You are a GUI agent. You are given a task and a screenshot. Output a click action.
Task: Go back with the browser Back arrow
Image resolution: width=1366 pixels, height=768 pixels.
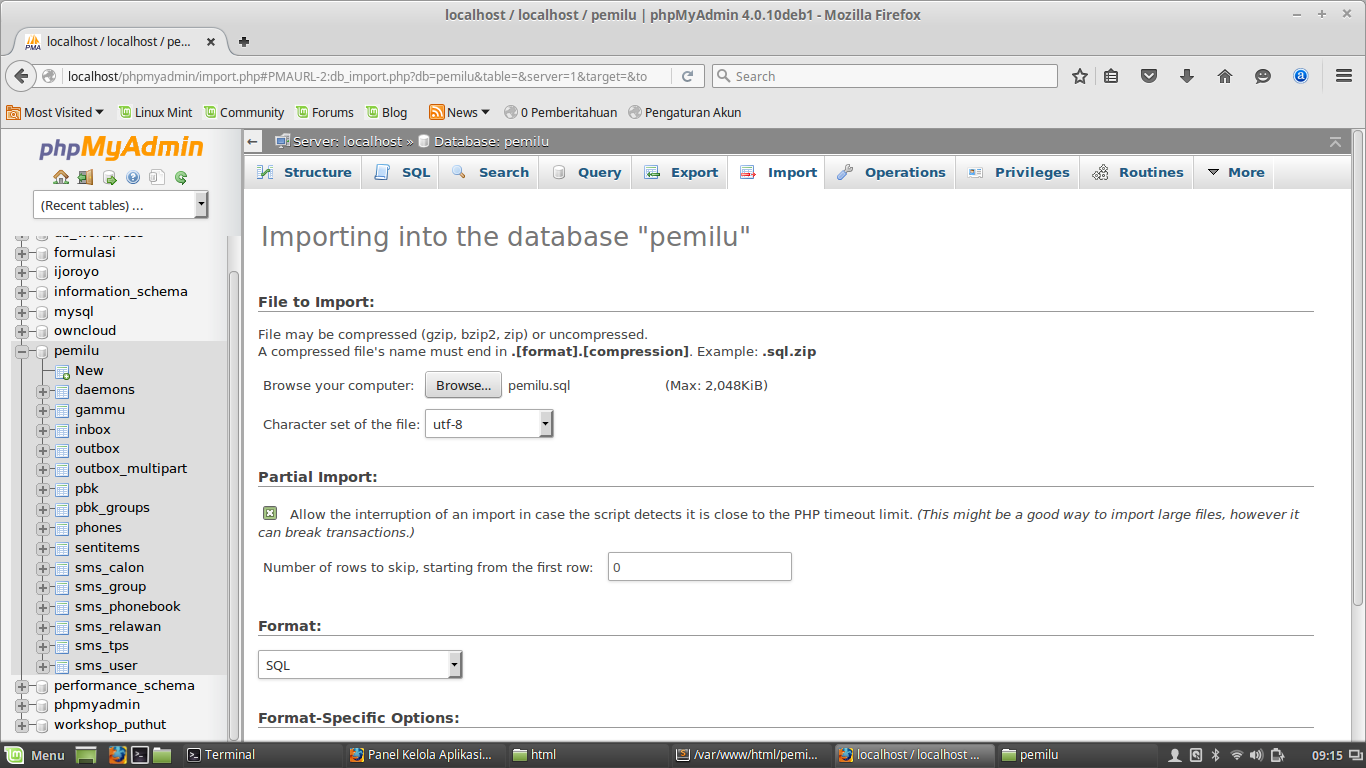[20, 76]
